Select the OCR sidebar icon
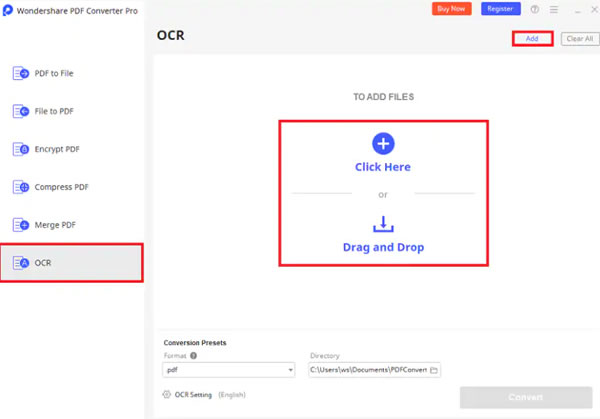 21,263
